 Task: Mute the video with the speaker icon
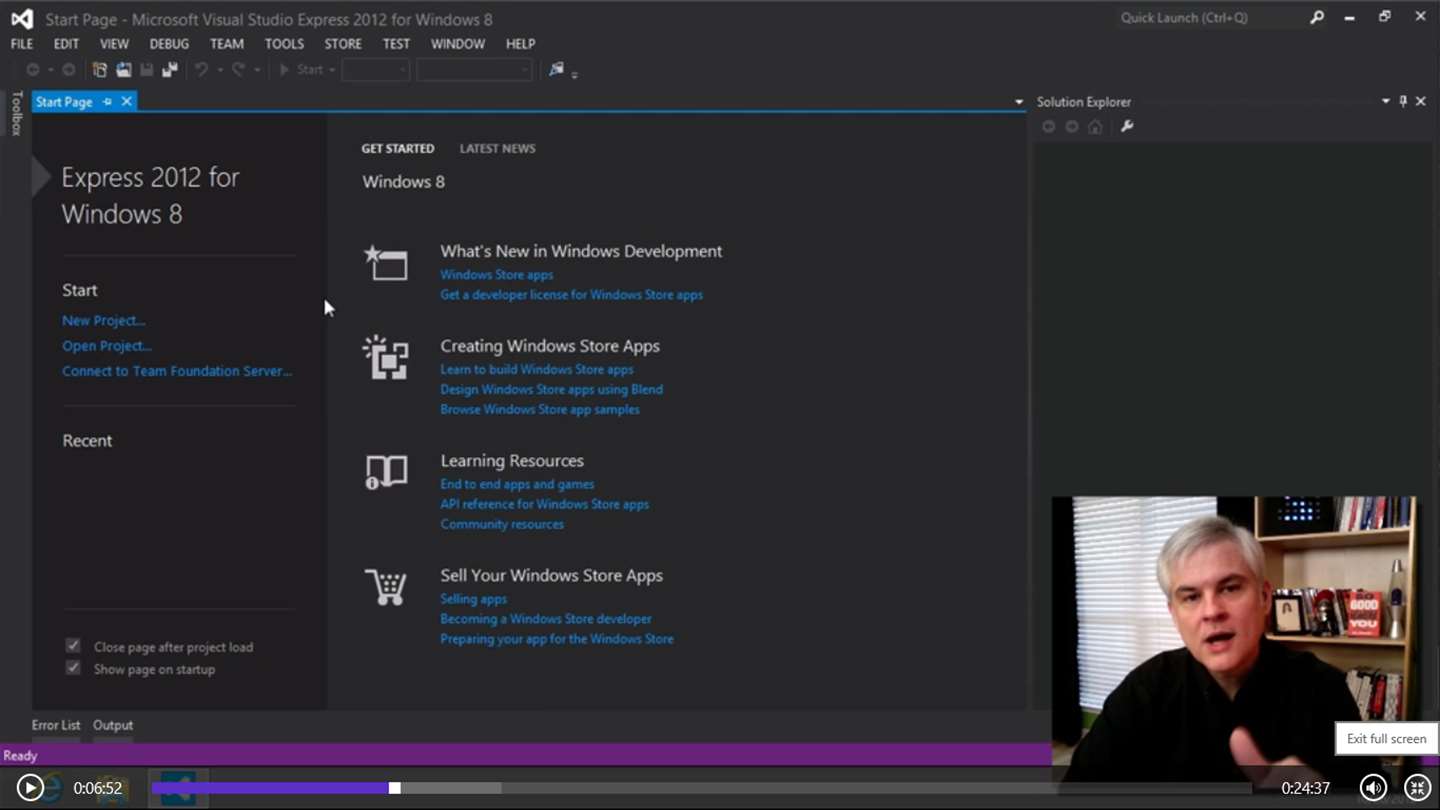[1373, 788]
